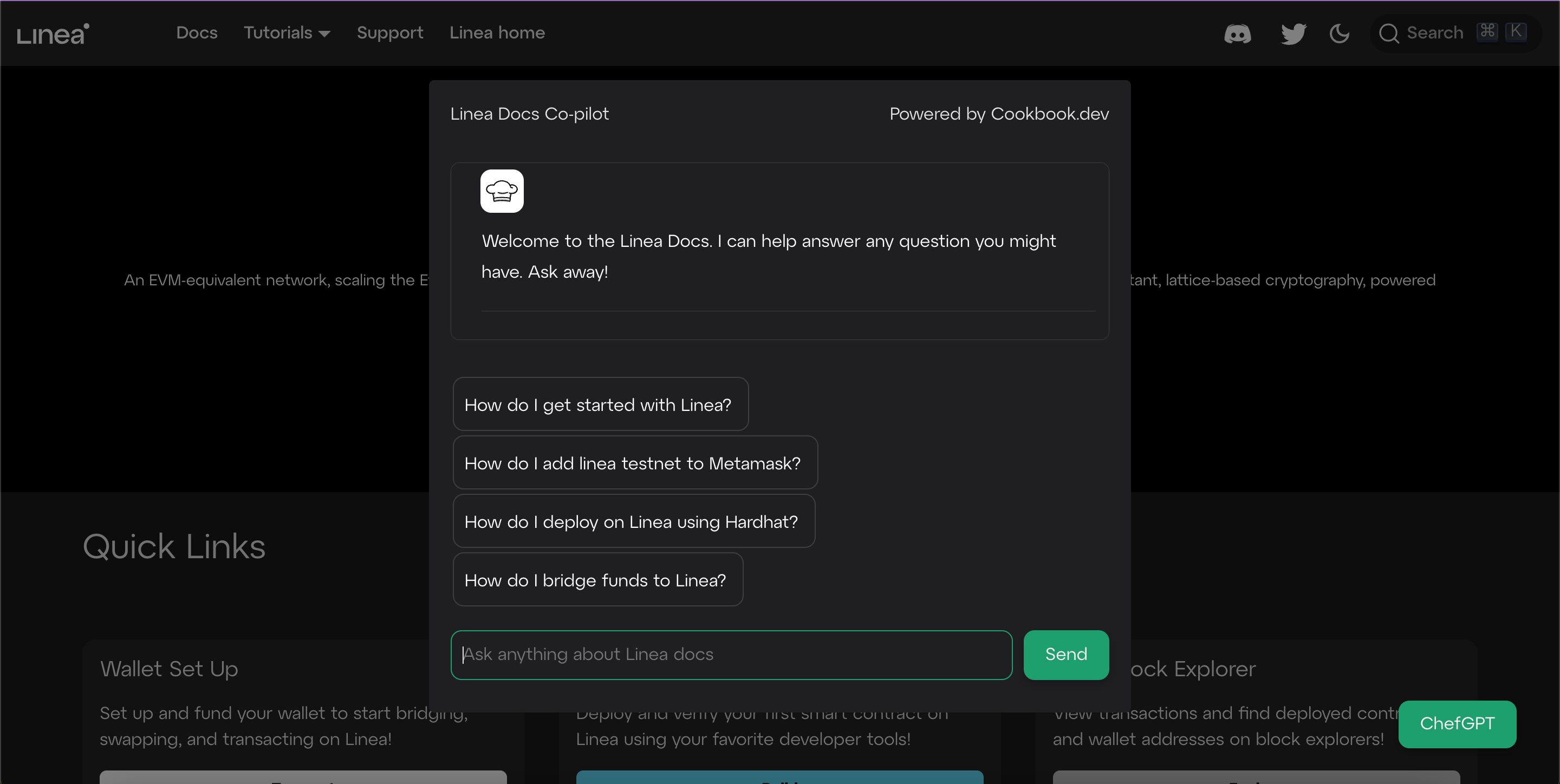Click the green Send button

tap(1066, 655)
